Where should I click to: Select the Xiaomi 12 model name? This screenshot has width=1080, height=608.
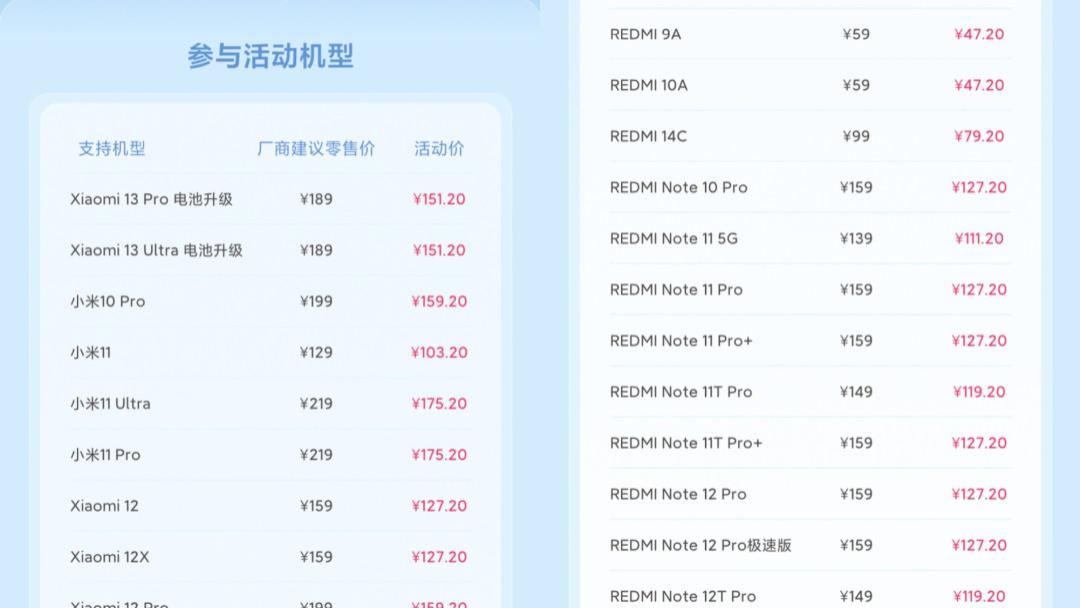(x=104, y=505)
